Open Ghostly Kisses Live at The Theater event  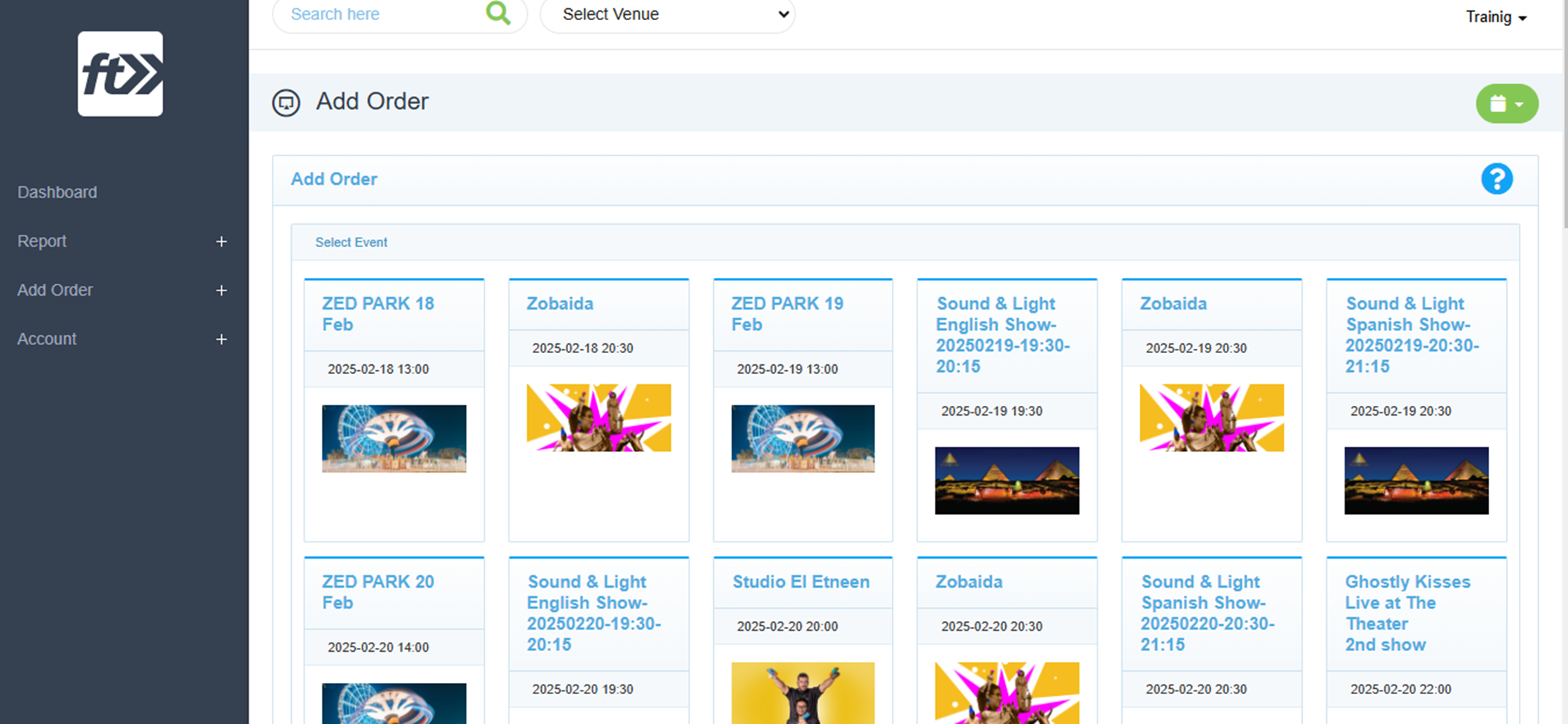coord(1407,613)
